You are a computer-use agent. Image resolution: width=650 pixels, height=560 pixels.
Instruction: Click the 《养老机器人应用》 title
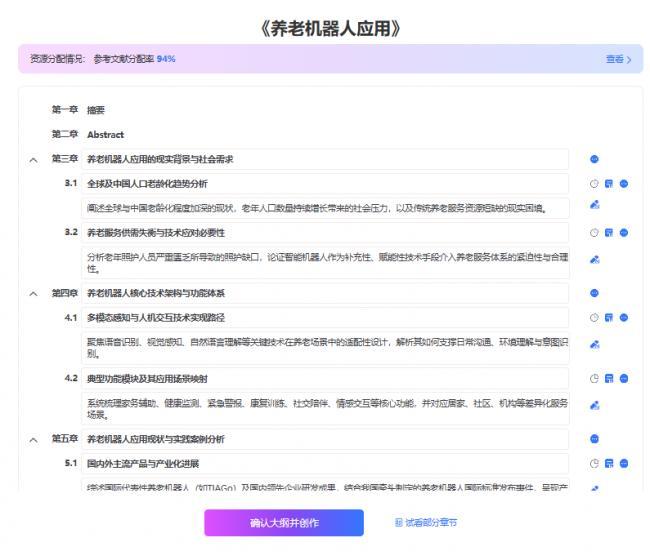[x=330, y=29]
